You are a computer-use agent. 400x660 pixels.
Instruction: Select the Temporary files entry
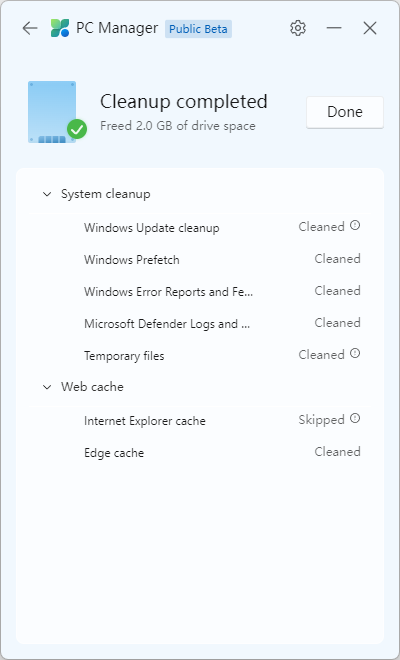[200, 356]
